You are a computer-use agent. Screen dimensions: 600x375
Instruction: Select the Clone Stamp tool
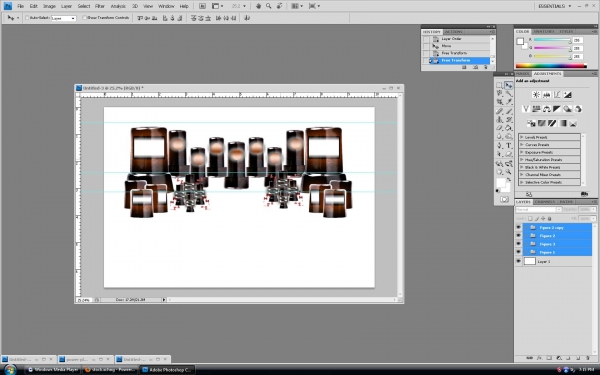(x=499, y=119)
